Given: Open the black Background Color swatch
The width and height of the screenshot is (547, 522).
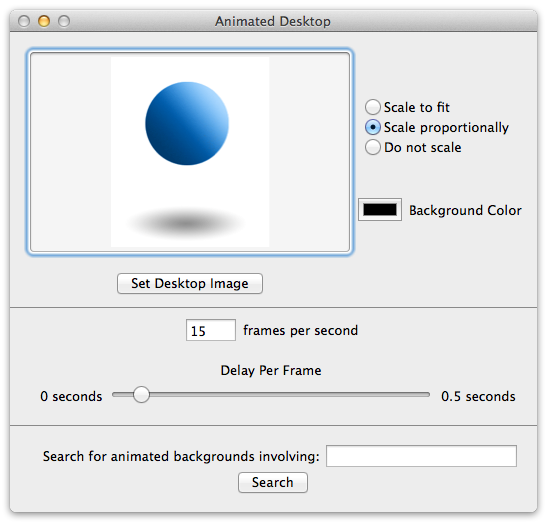Looking at the screenshot, I should [380, 210].
